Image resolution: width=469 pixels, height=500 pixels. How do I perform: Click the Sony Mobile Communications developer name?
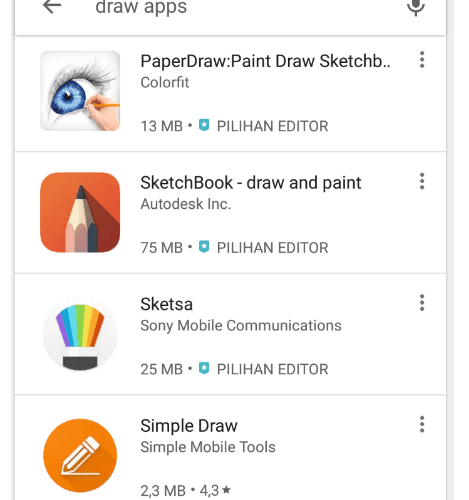241,326
